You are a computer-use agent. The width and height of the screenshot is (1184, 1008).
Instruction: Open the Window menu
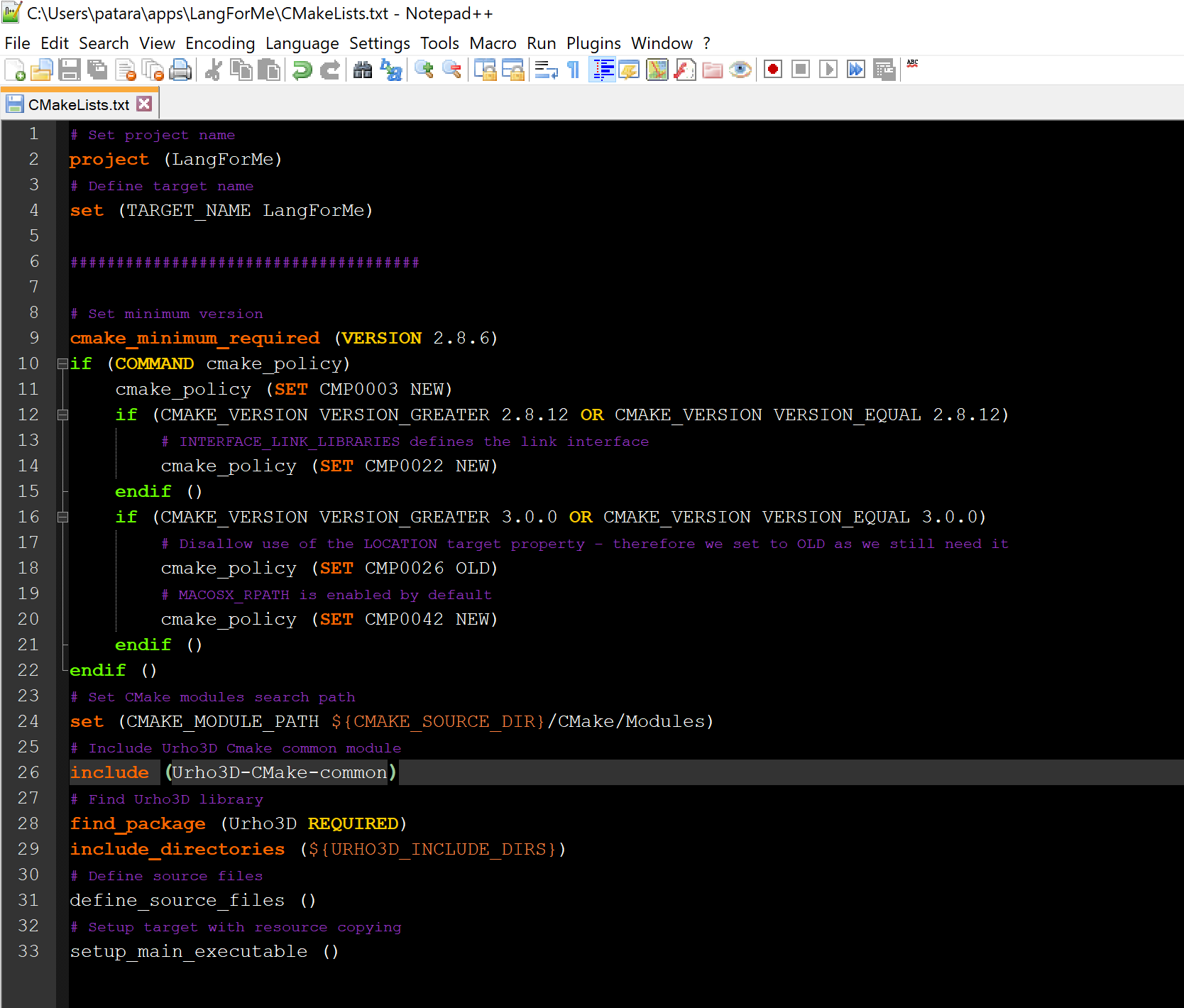662,43
